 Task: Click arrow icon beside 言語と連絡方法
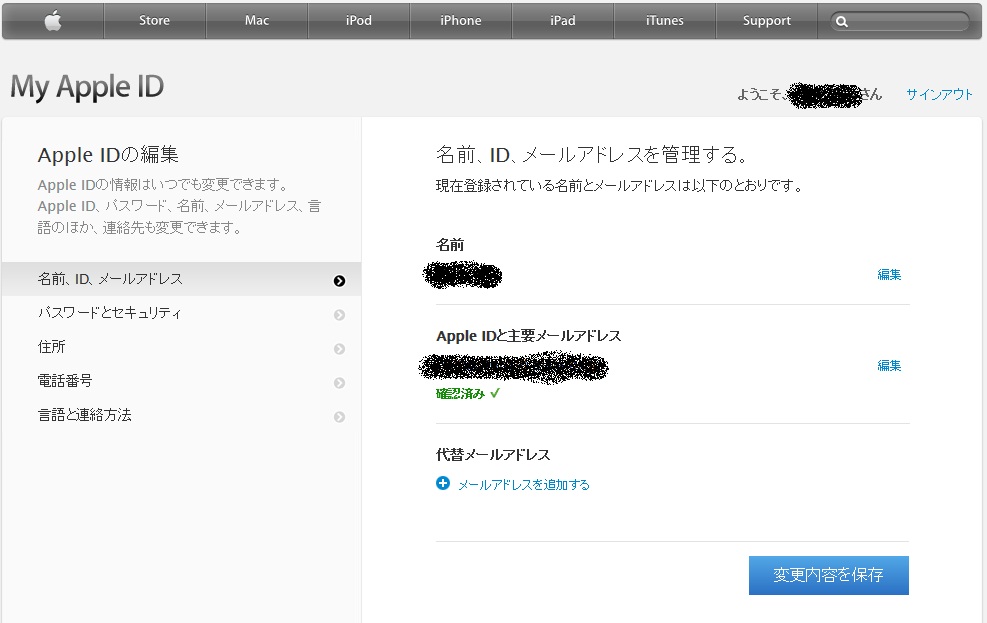(339, 417)
